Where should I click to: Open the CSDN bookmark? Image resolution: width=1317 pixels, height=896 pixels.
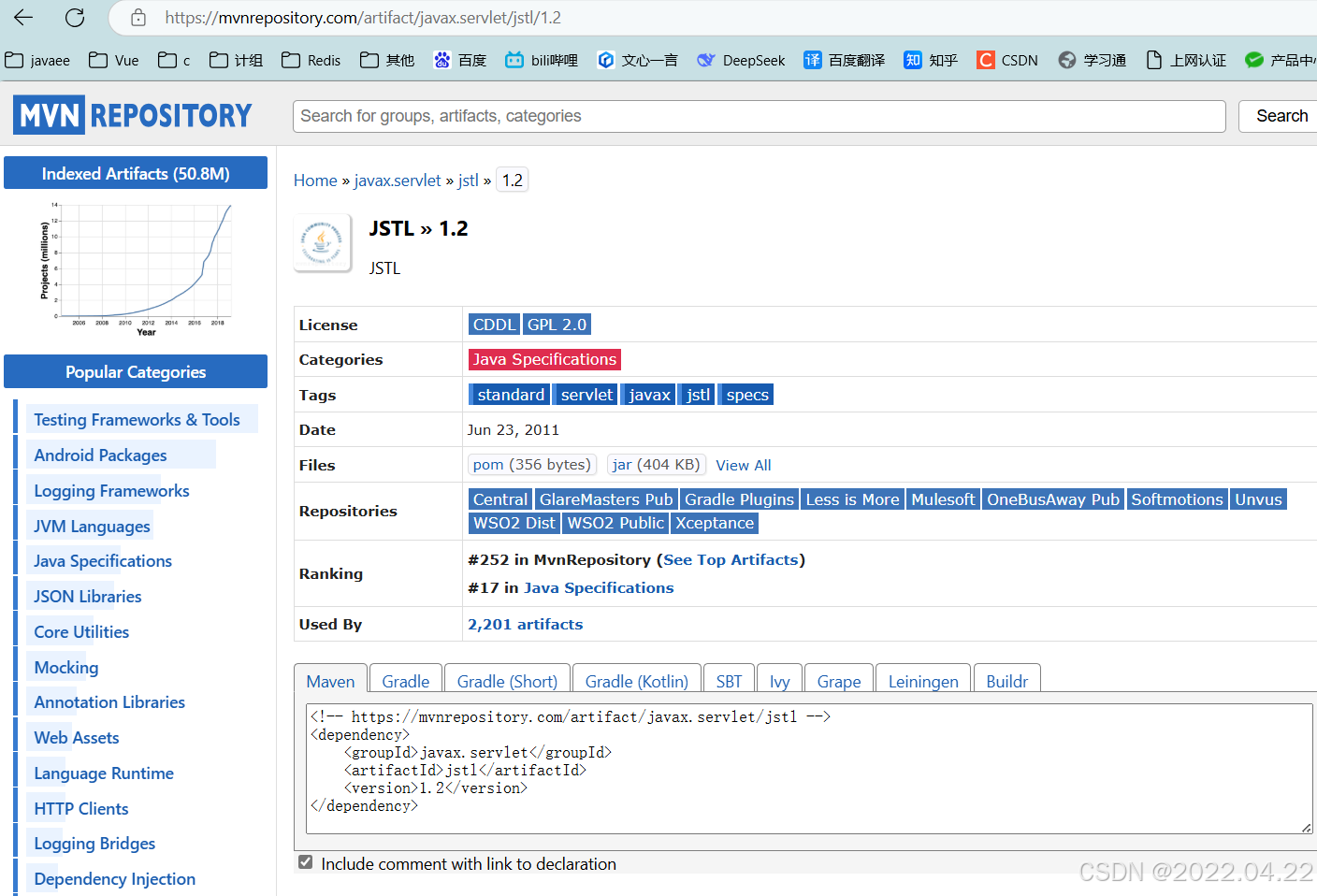[x=1007, y=59]
